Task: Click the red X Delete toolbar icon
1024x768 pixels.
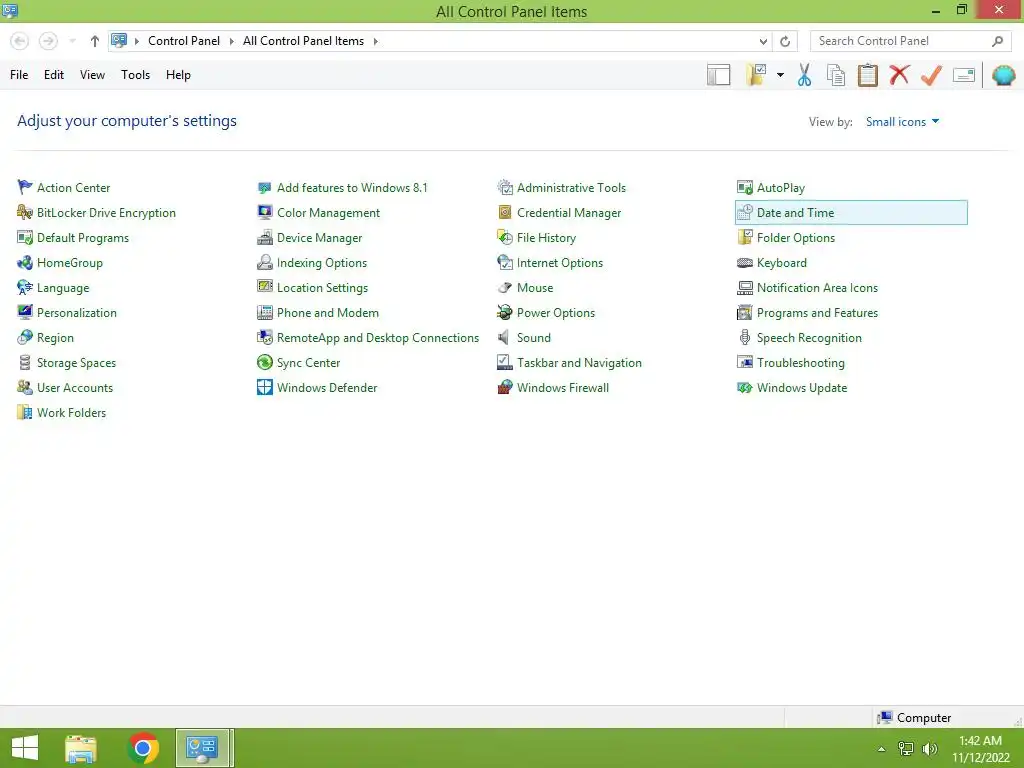Action: [x=899, y=75]
